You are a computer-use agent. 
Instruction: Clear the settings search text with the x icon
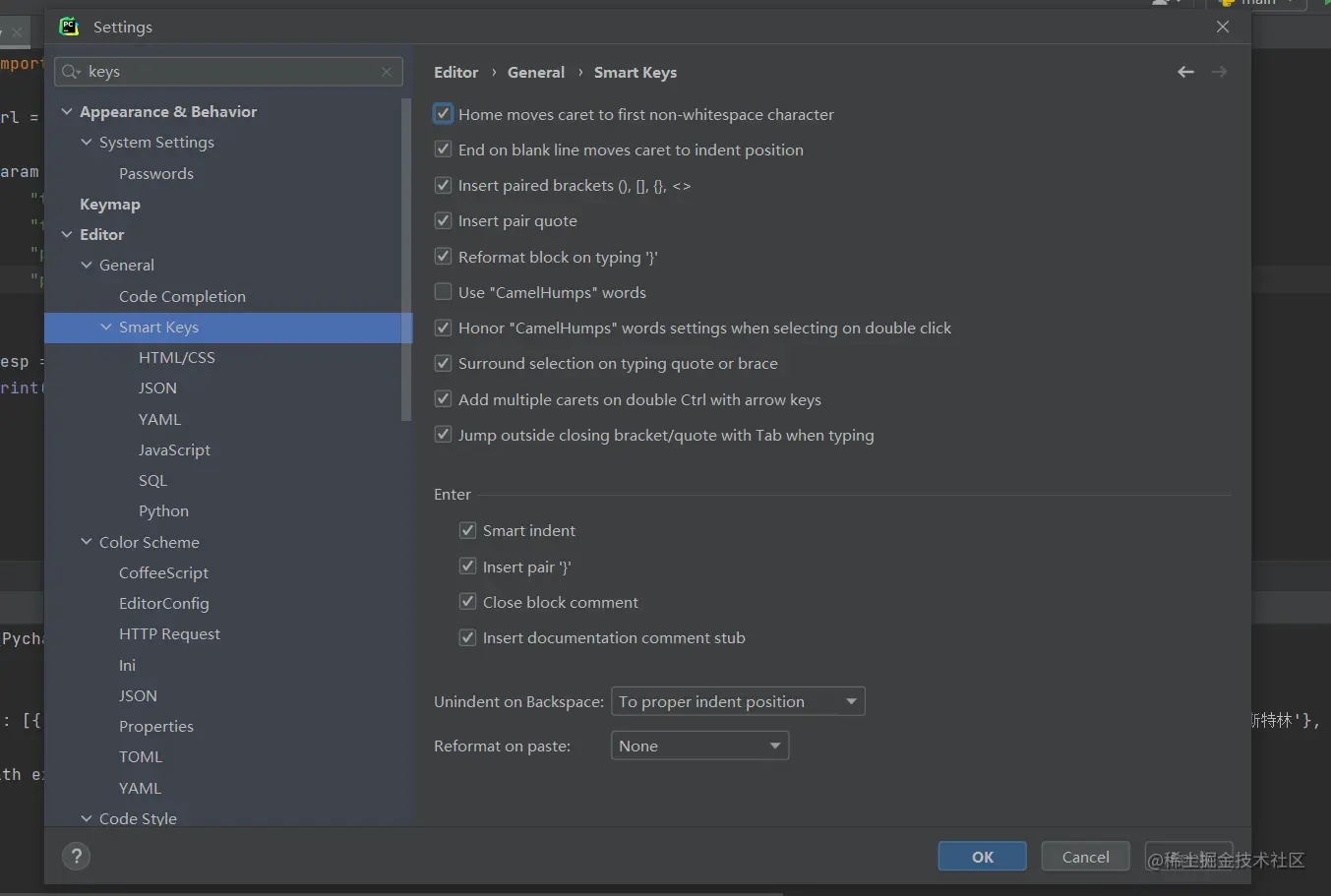(387, 72)
